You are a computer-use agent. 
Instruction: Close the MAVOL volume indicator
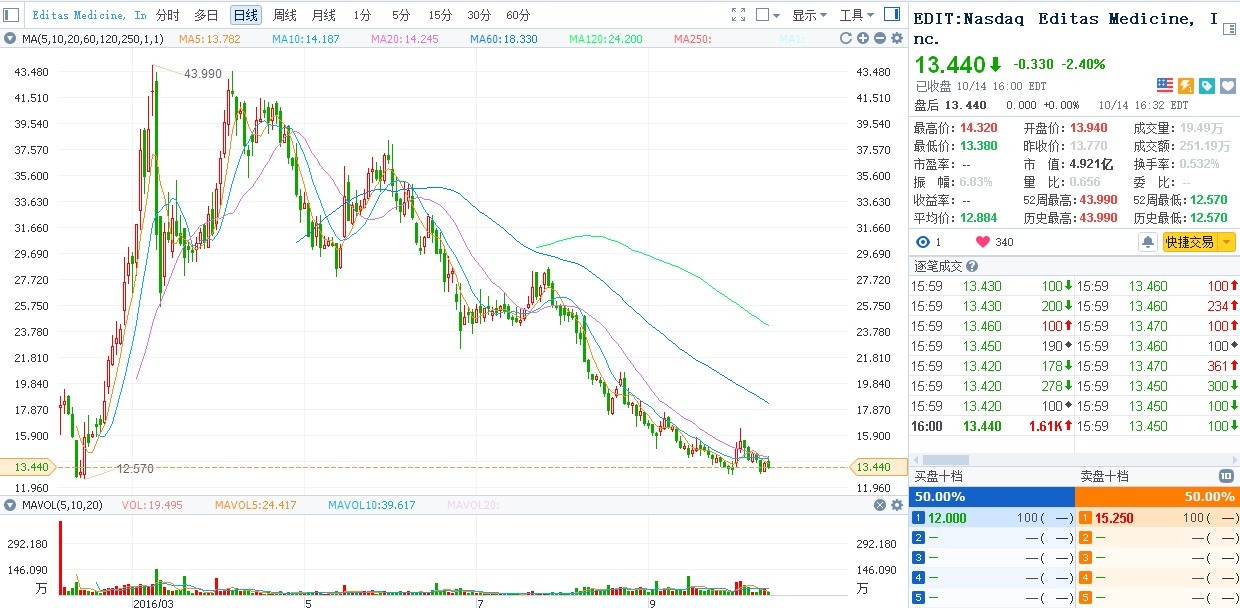(x=880, y=505)
